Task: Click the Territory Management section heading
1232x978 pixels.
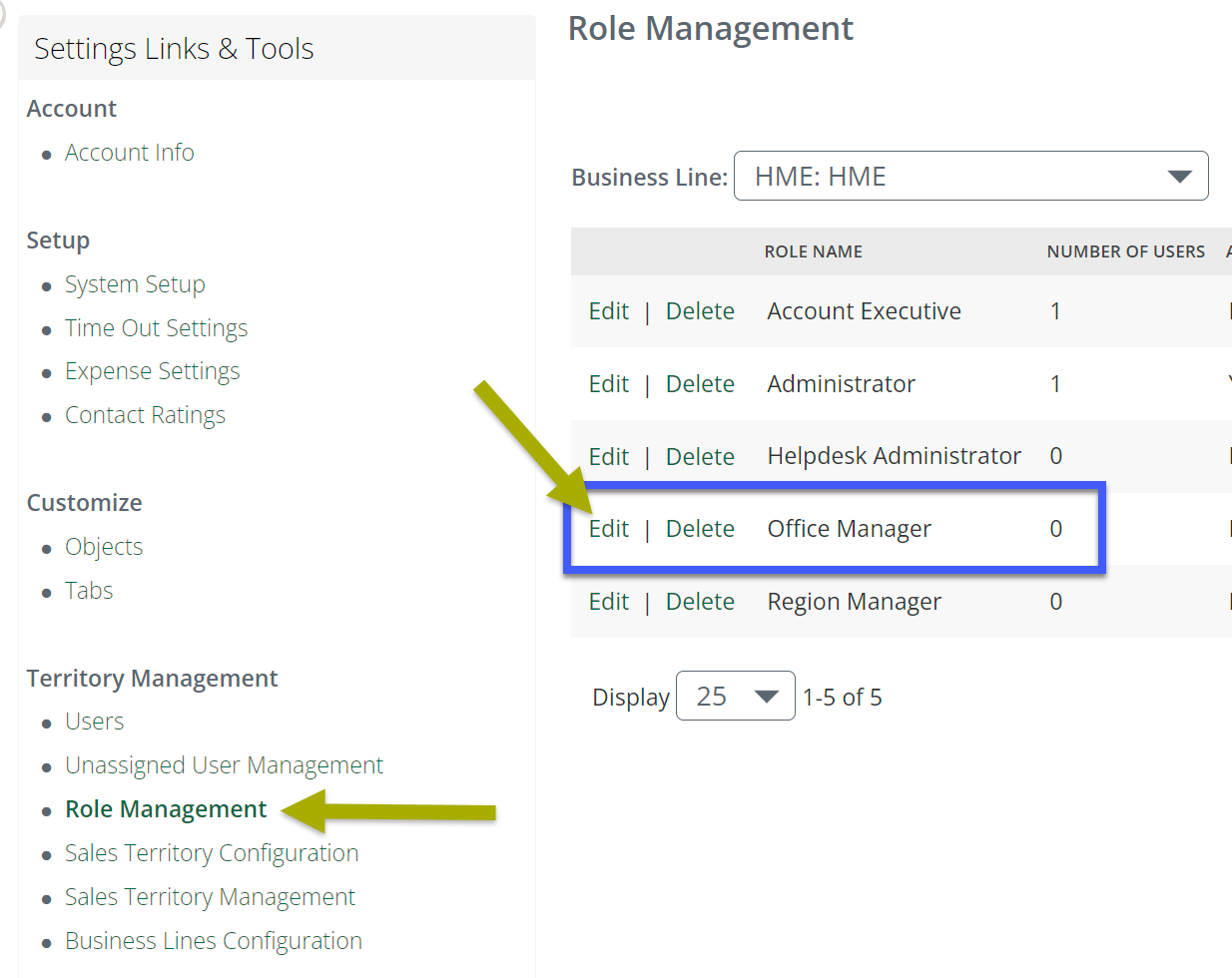Action: tap(152, 679)
